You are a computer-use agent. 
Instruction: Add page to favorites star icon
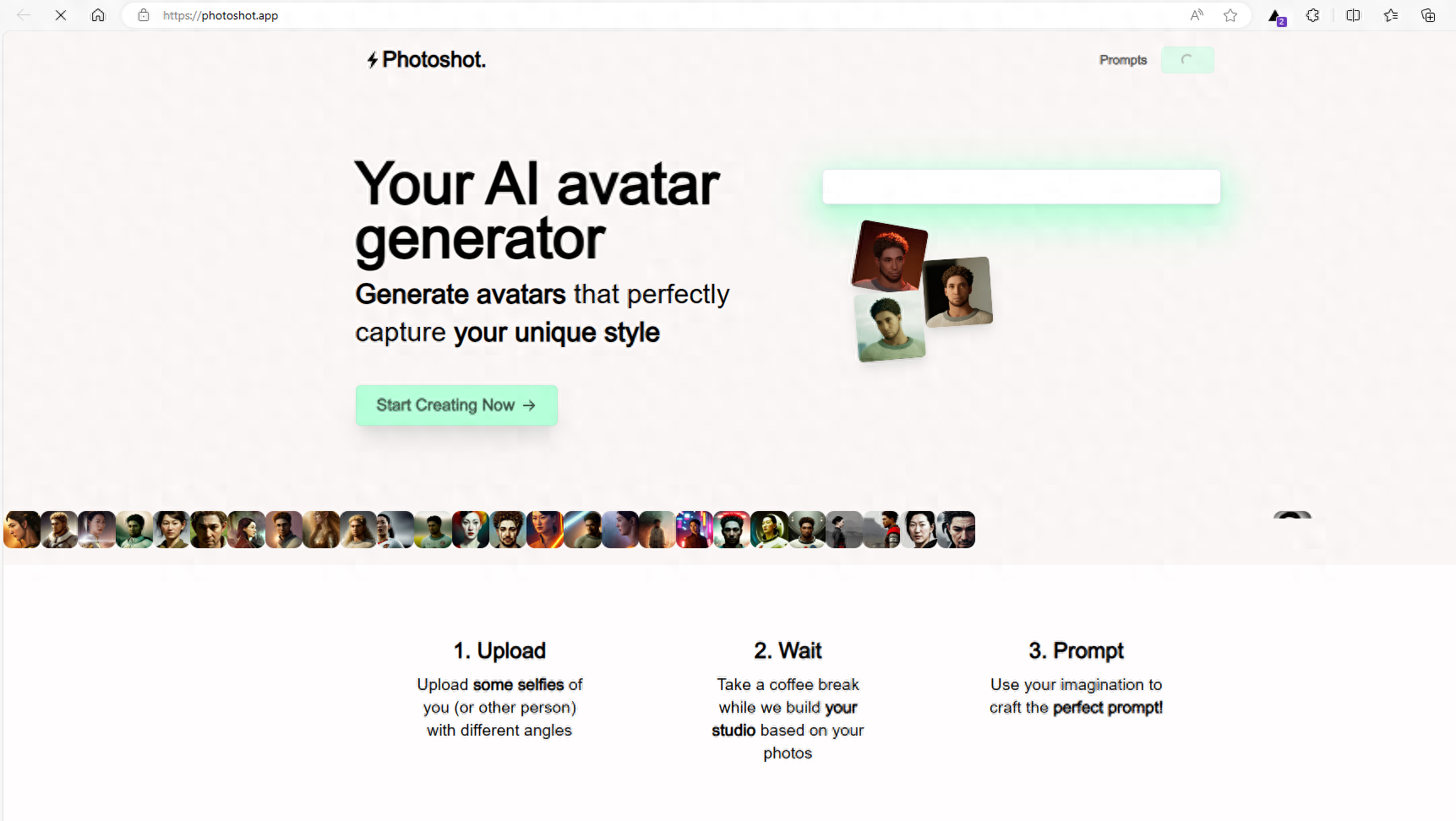tap(1230, 15)
